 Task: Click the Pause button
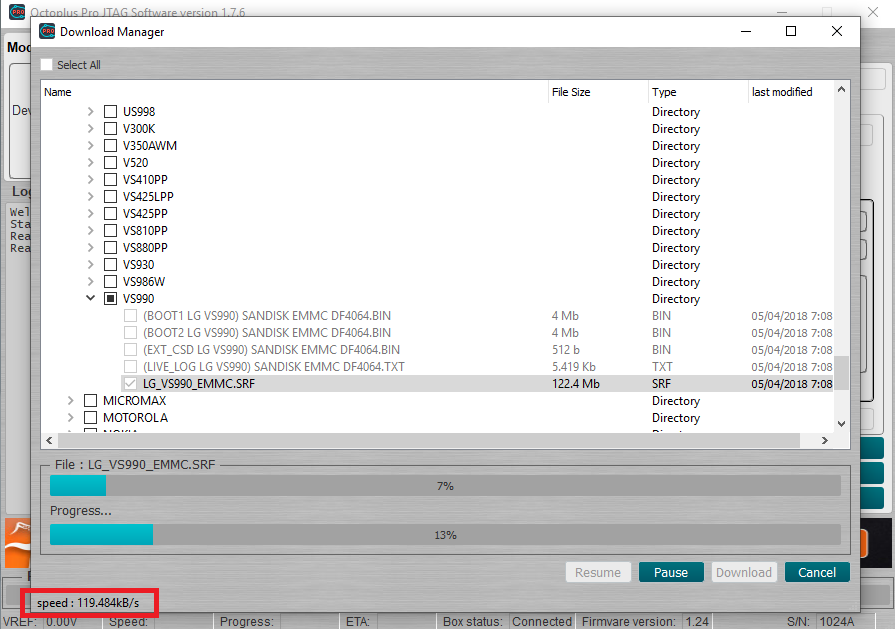click(x=671, y=572)
